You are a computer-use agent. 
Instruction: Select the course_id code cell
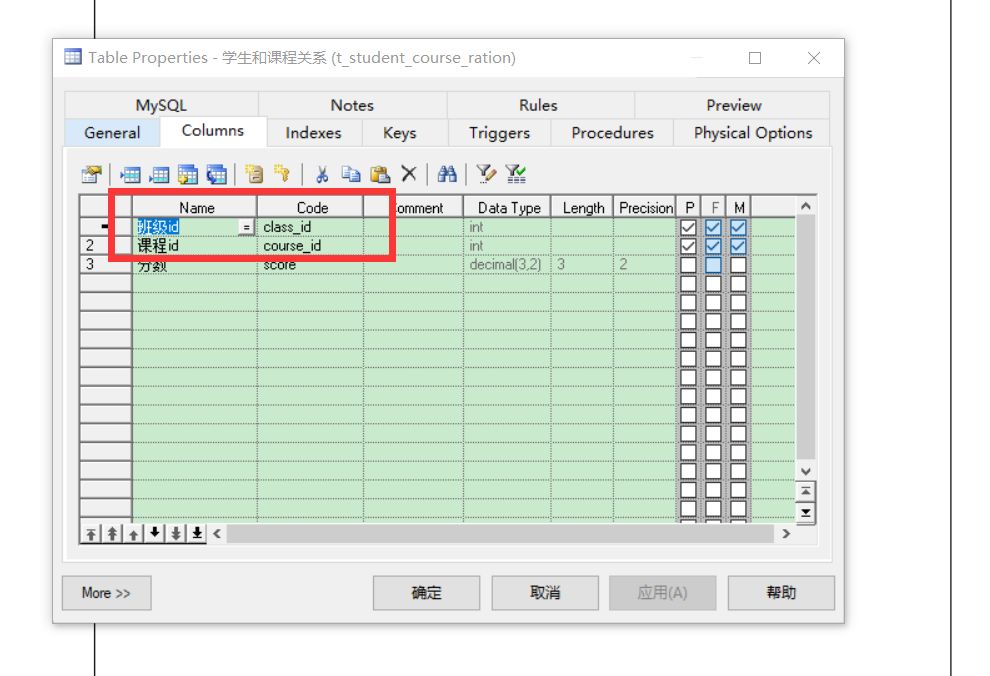pos(311,246)
